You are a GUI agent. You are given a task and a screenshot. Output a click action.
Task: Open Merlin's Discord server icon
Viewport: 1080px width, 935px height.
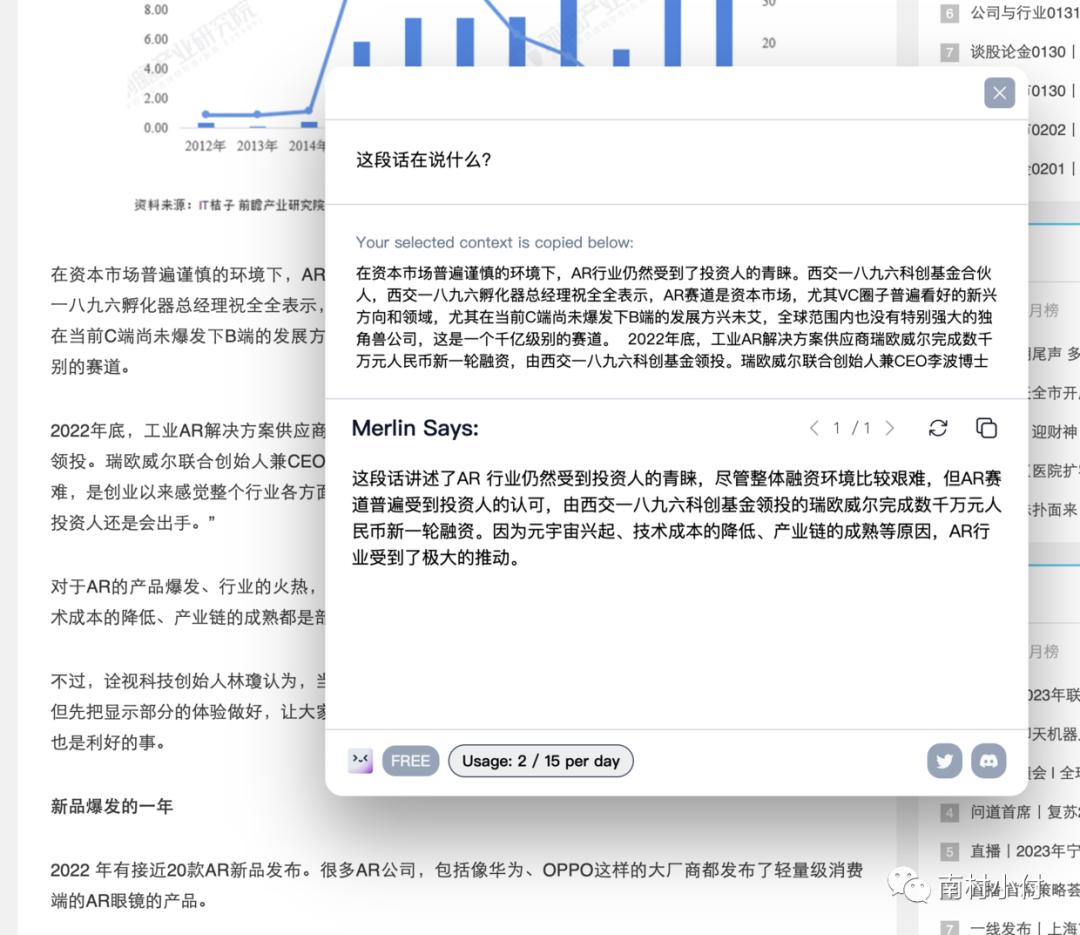988,761
